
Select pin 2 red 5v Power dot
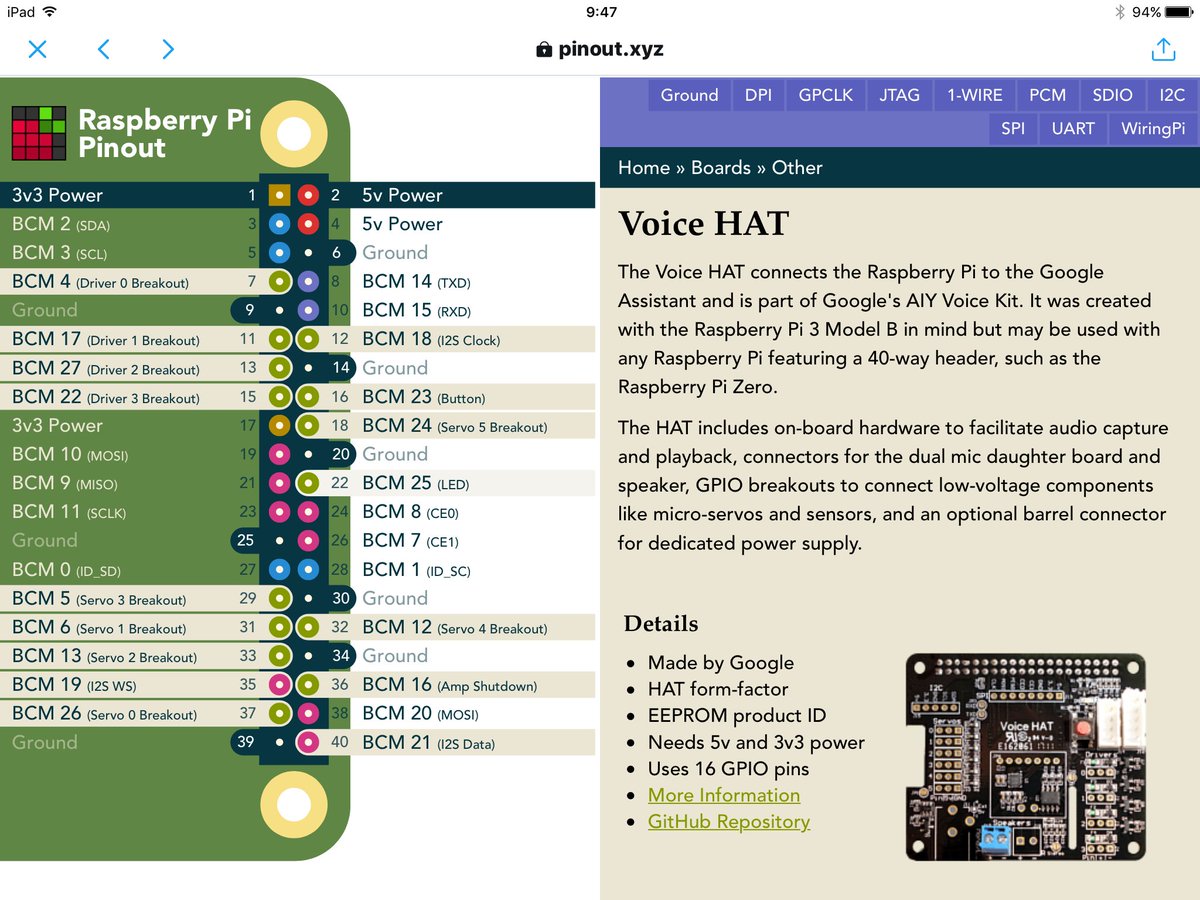(309, 195)
